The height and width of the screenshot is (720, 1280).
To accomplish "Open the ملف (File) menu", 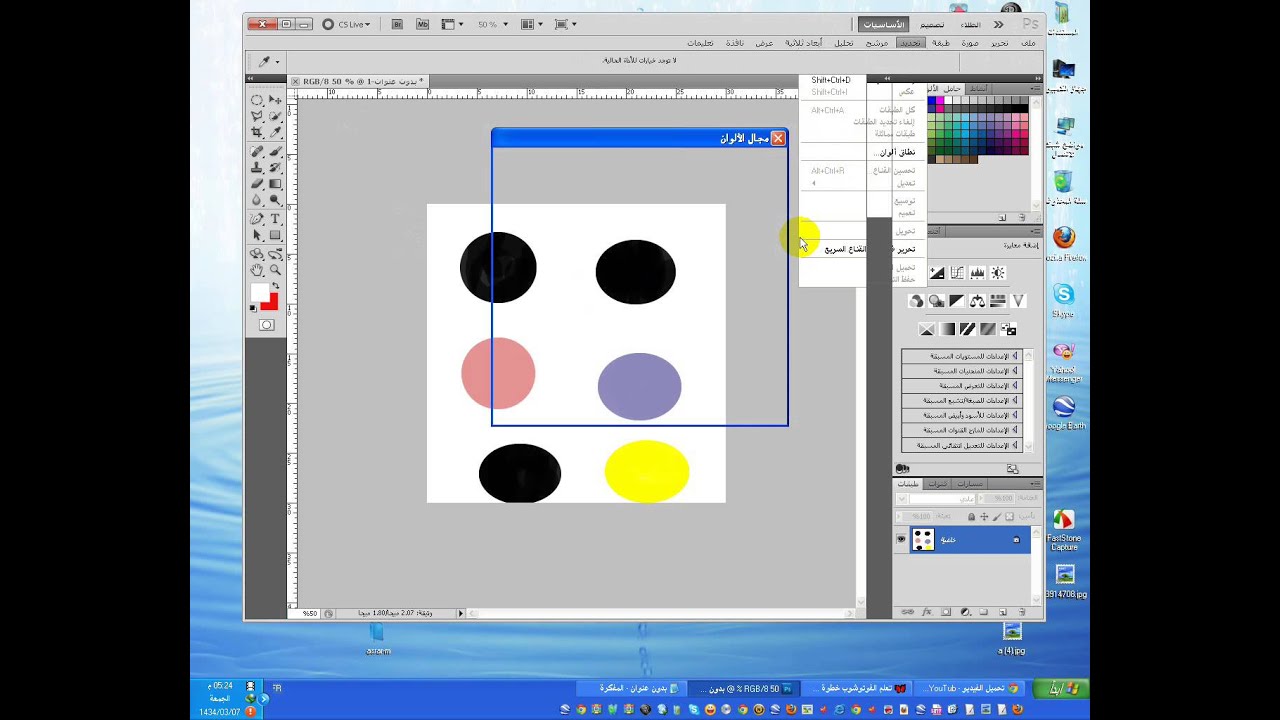I will 1028,43.
